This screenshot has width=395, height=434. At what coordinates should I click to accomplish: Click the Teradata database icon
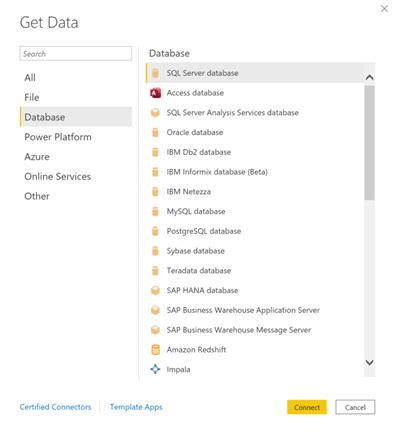pyautogui.click(x=155, y=271)
